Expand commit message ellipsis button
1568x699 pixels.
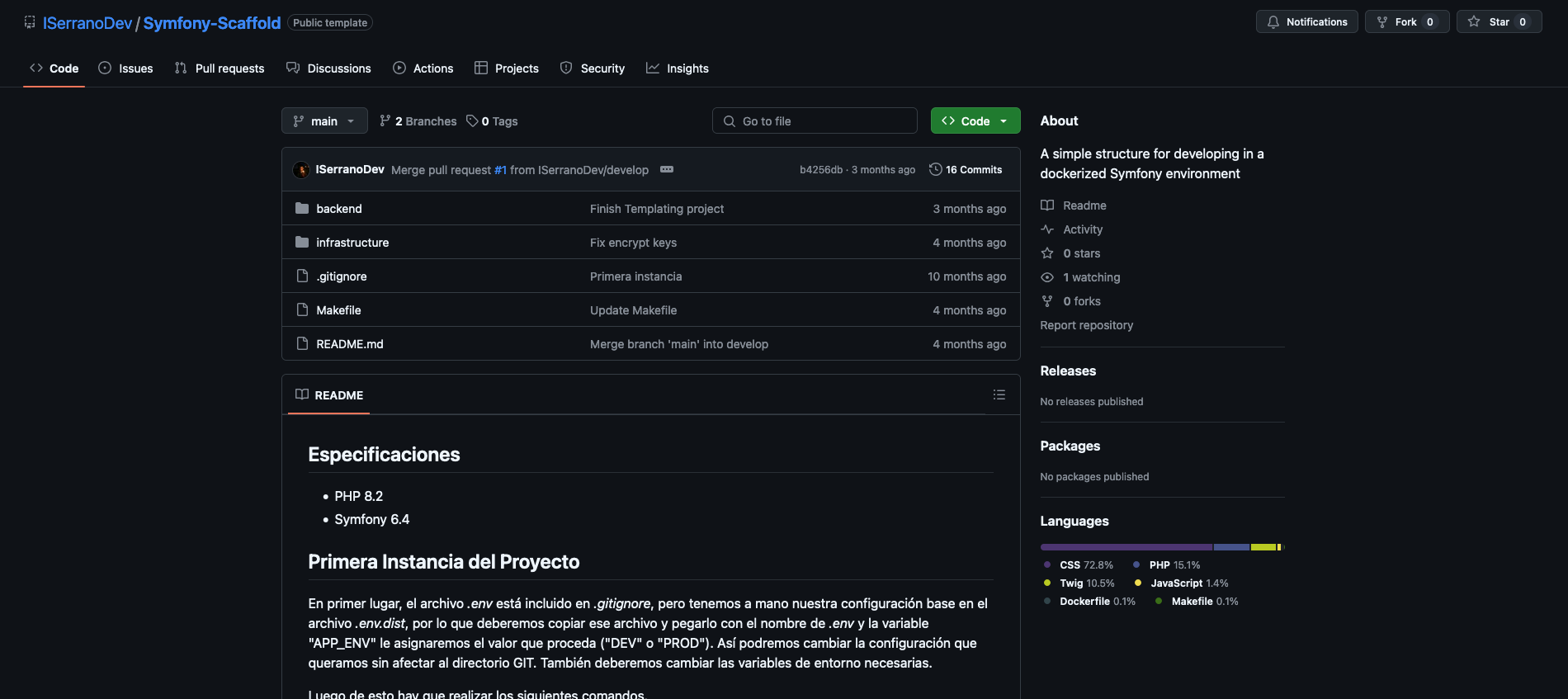(667, 169)
